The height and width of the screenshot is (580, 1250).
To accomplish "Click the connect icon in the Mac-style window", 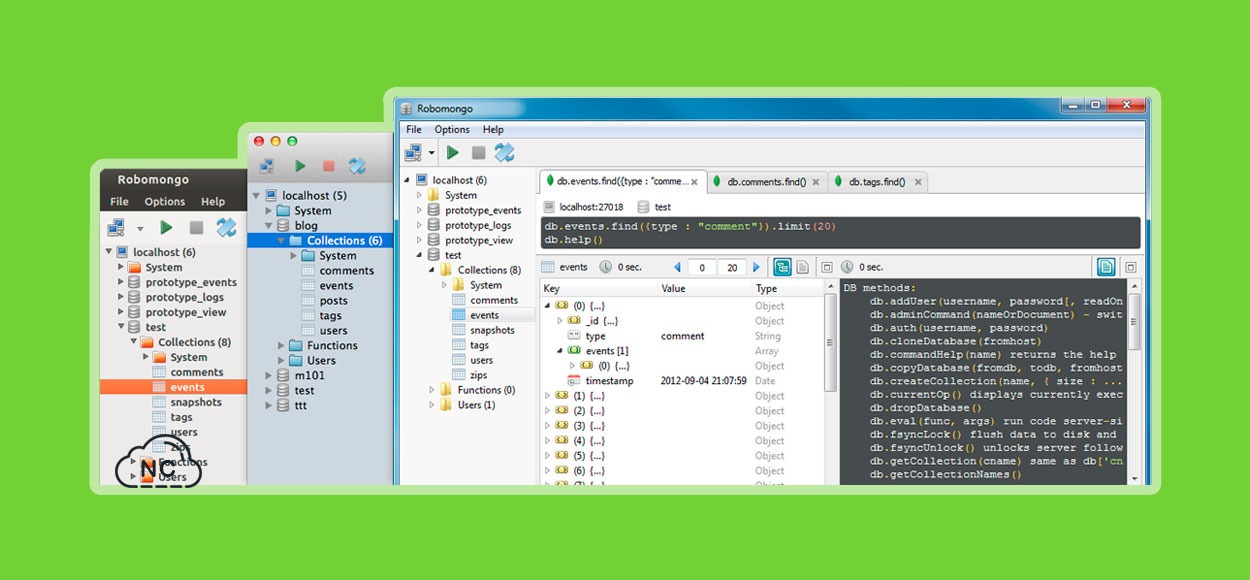I will [267, 166].
